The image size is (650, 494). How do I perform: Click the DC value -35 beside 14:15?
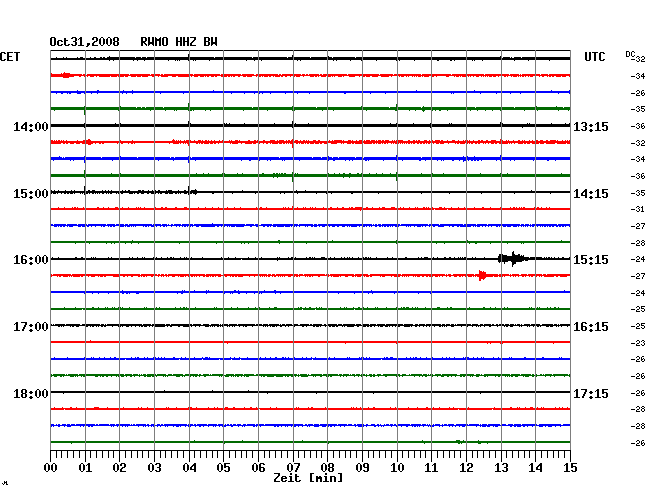coord(638,193)
